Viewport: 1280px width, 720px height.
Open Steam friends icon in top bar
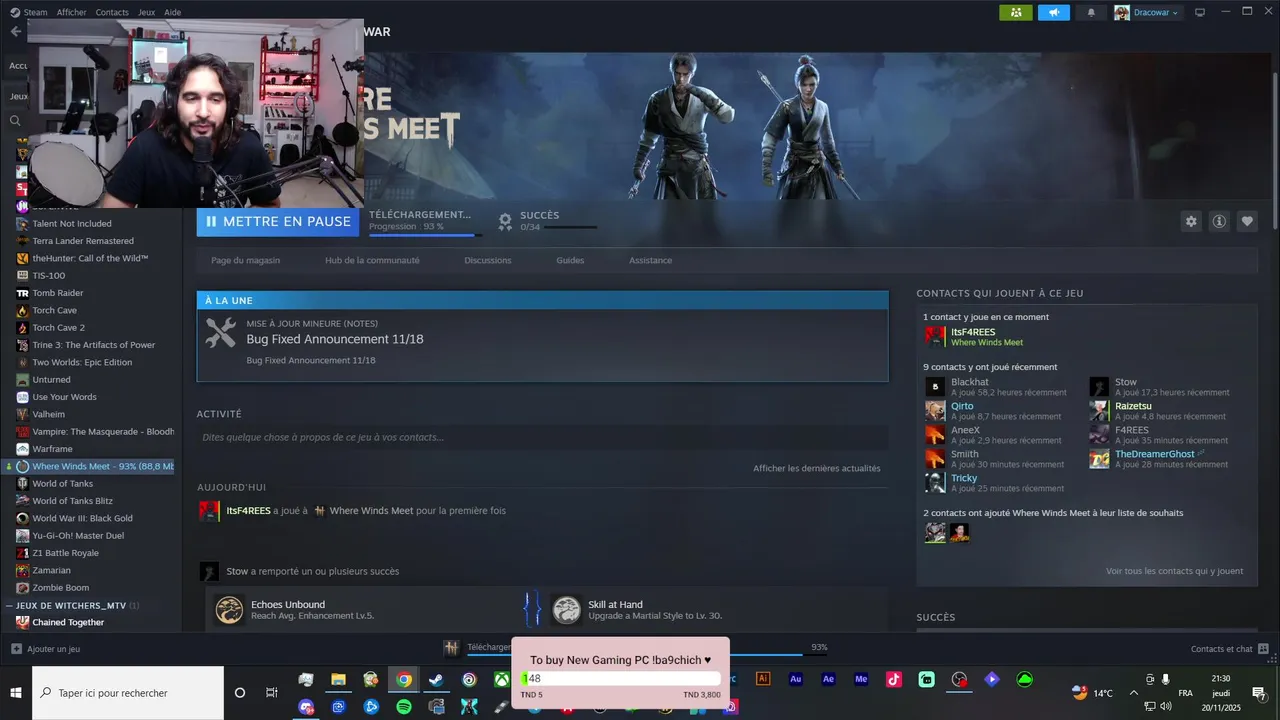point(1016,12)
